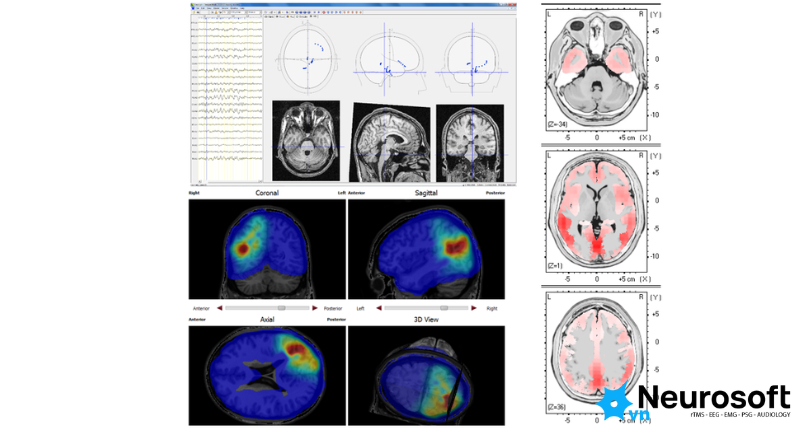800x430 pixels.
Task: Select the Sagittal heat map view
Action: point(426,249)
